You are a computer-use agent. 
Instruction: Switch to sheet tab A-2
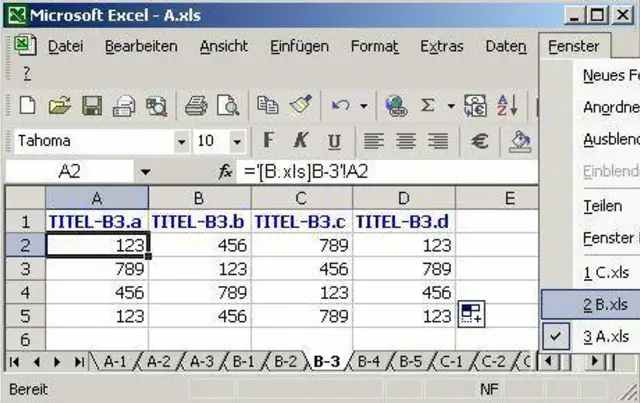point(158,362)
